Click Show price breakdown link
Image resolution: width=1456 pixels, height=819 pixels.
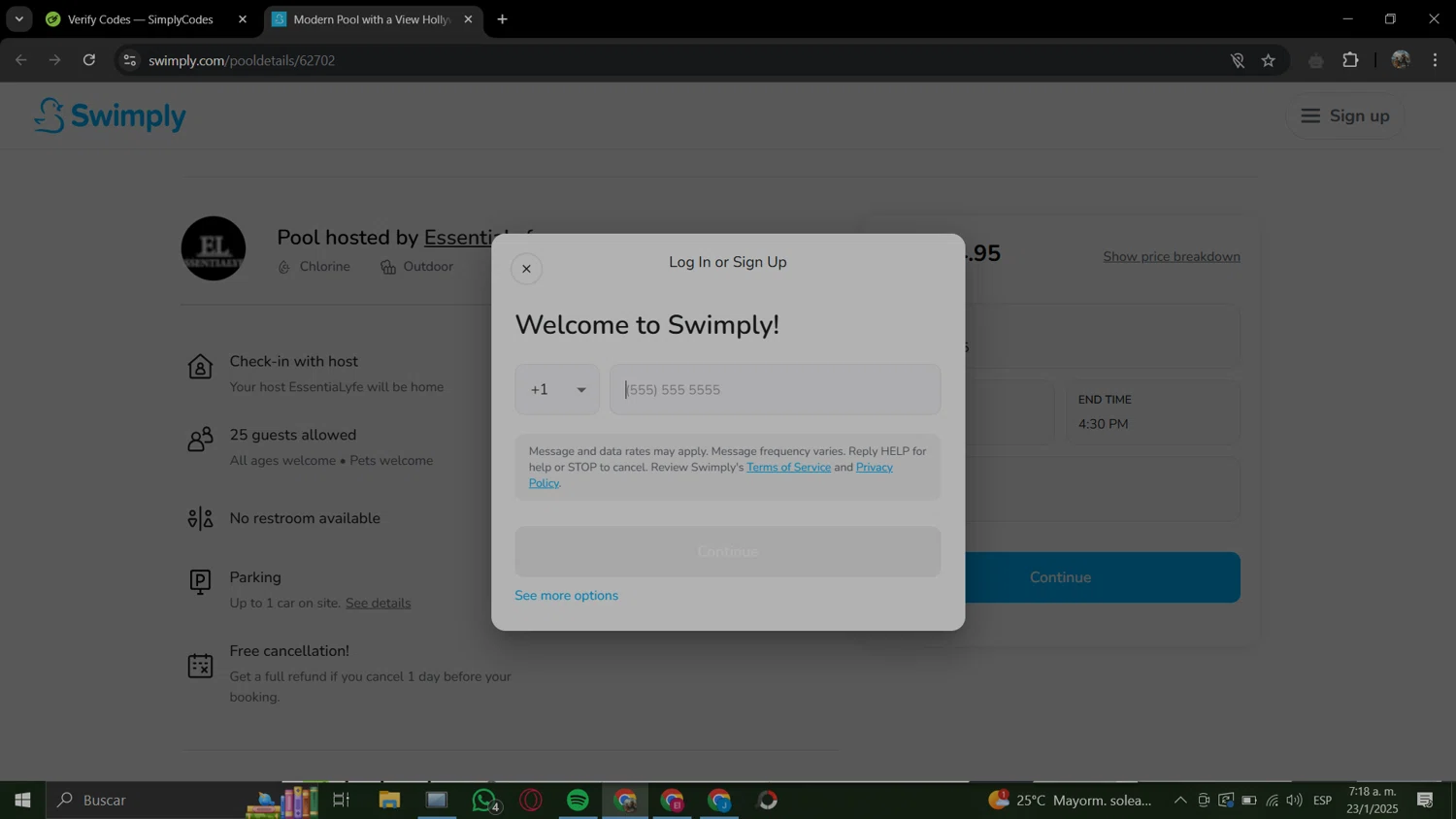tap(1171, 256)
